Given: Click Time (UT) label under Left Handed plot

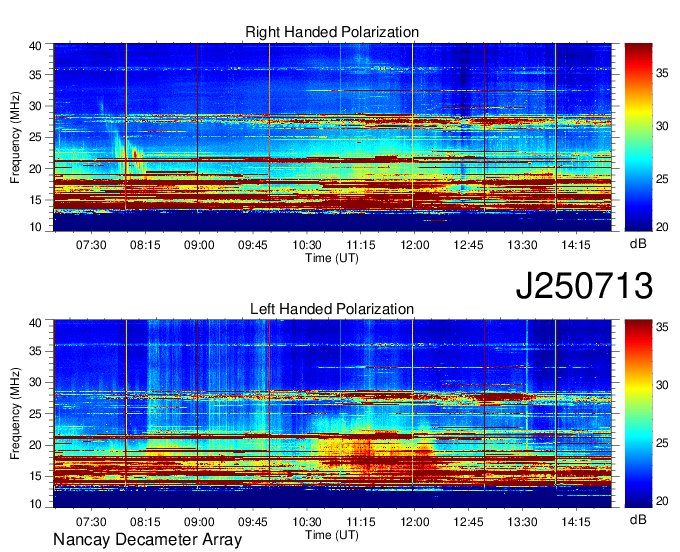Looking at the screenshot, I should 332,535.
